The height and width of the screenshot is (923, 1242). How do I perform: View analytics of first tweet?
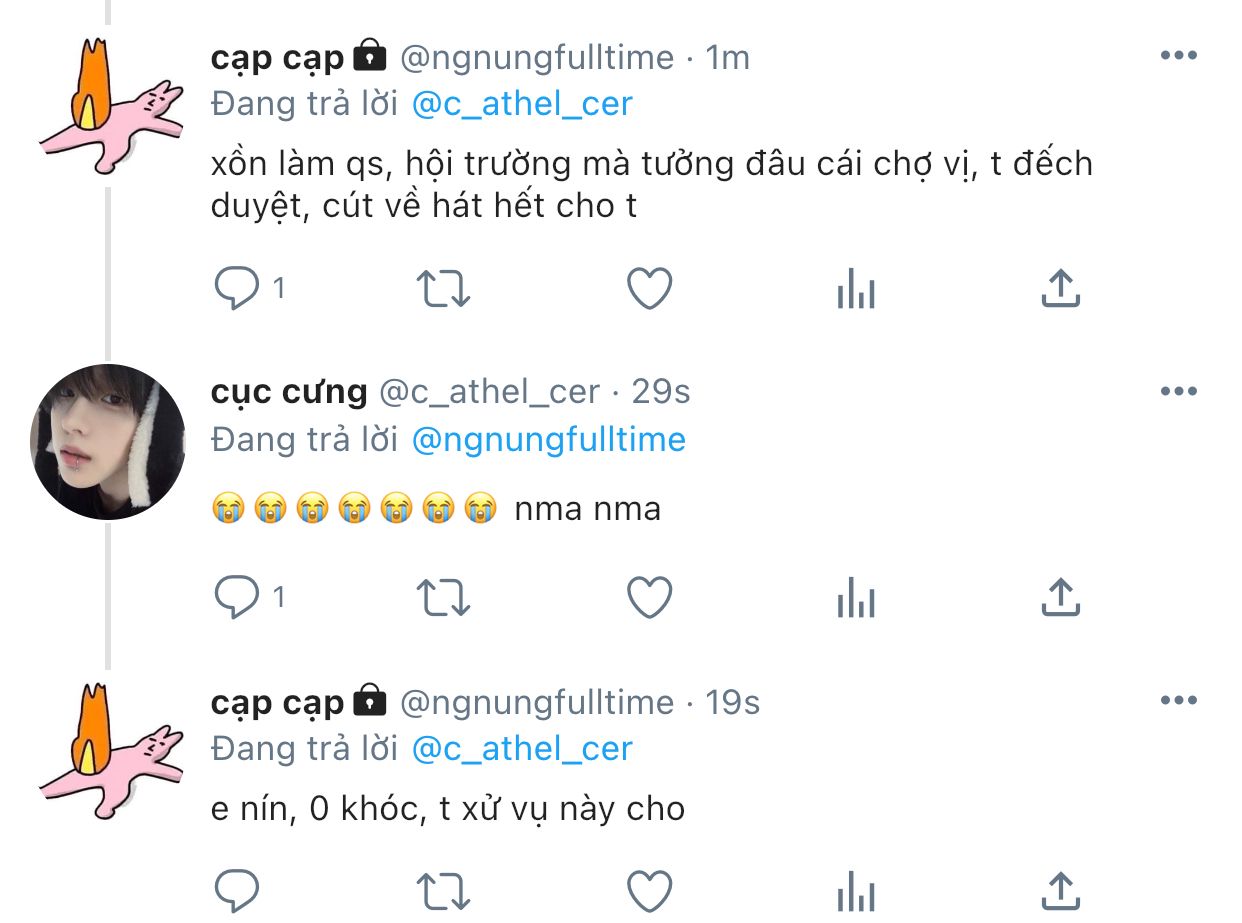[x=855, y=291]
